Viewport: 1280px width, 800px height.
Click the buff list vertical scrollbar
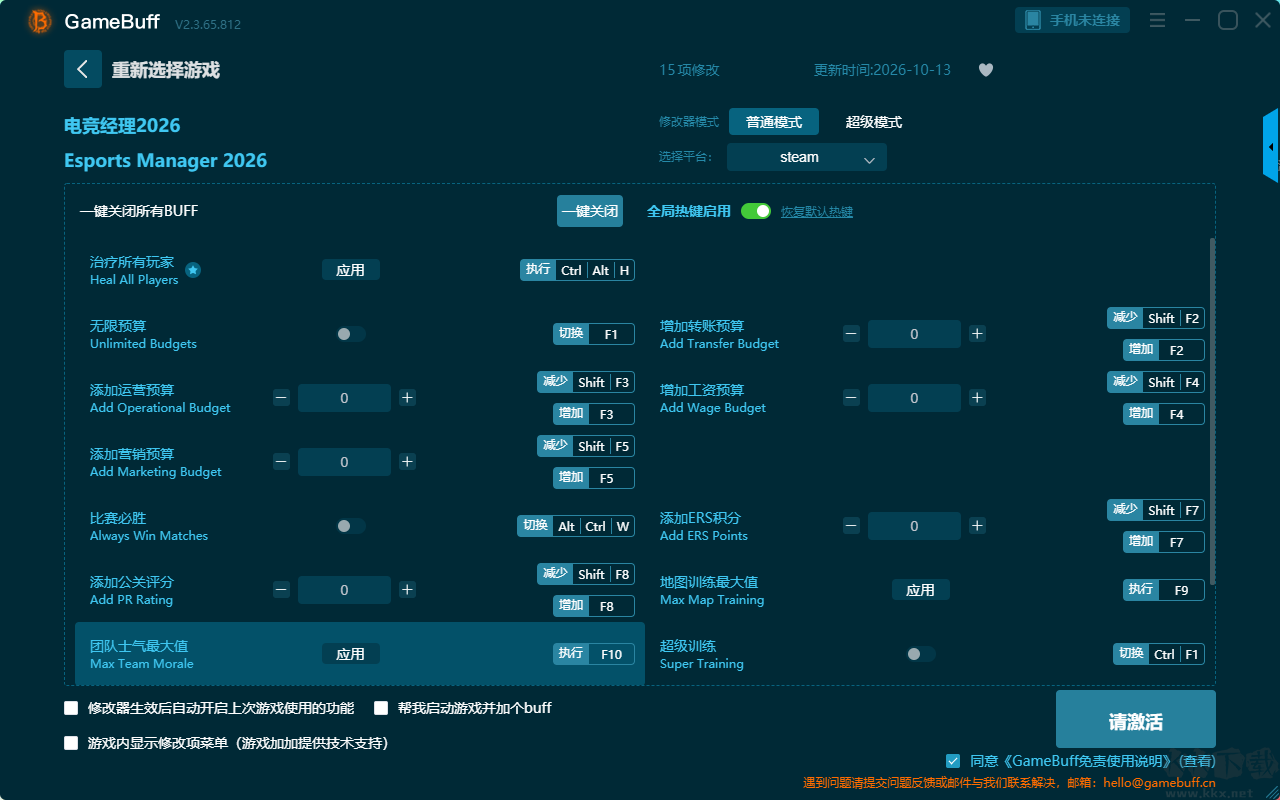[1213, 411]
